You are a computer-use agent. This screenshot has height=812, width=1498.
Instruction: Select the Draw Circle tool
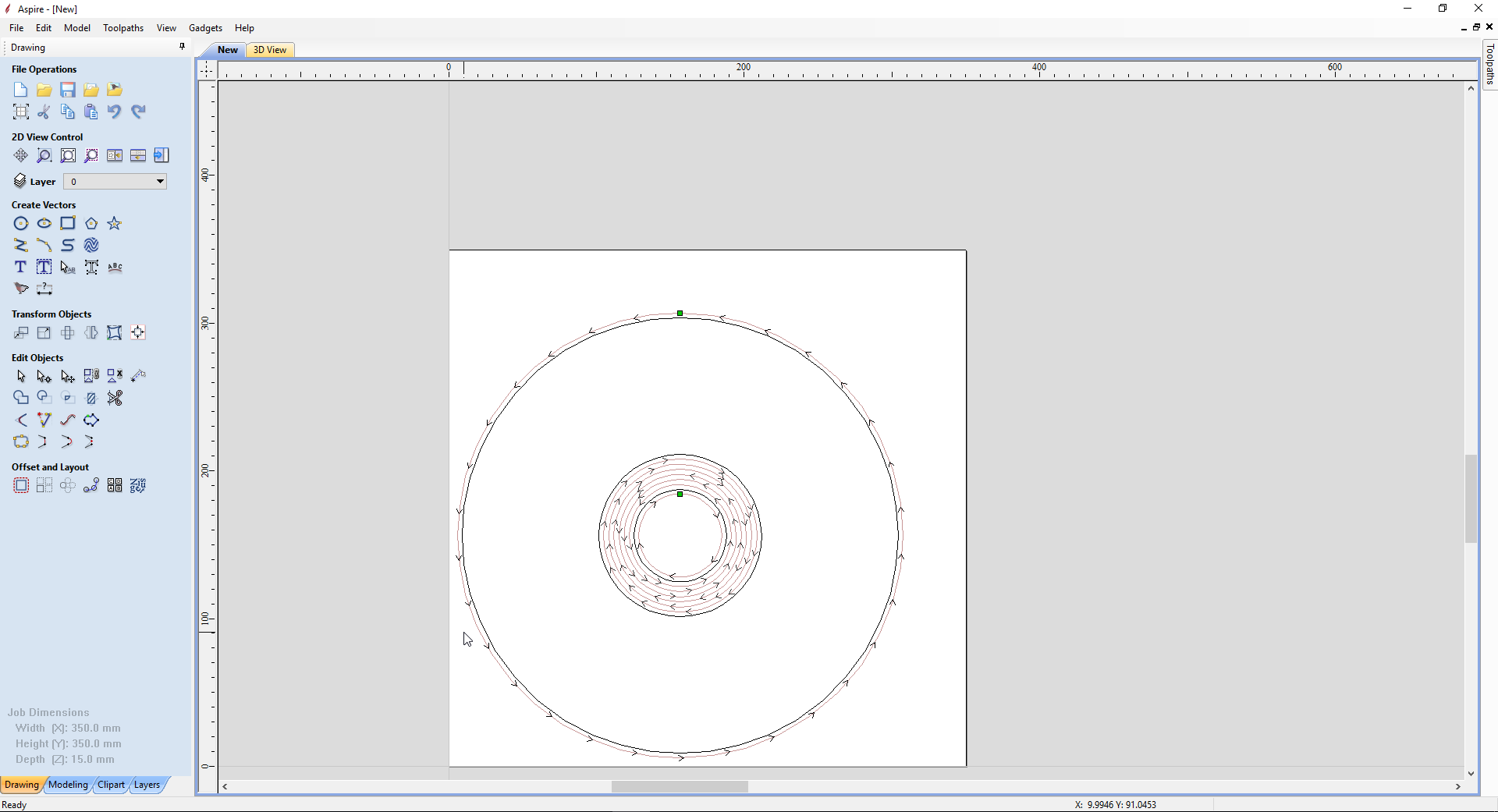pyautogui.click(x=21, y=223)
